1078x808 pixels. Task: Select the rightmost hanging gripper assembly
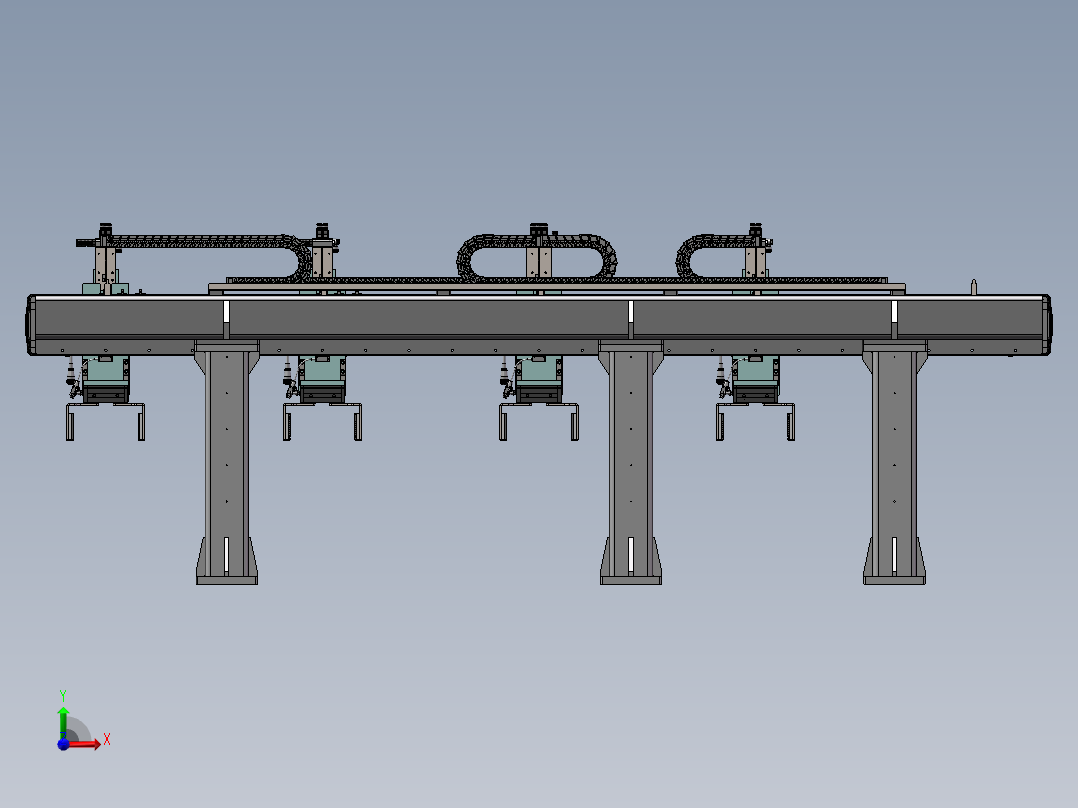pos(755,397)
